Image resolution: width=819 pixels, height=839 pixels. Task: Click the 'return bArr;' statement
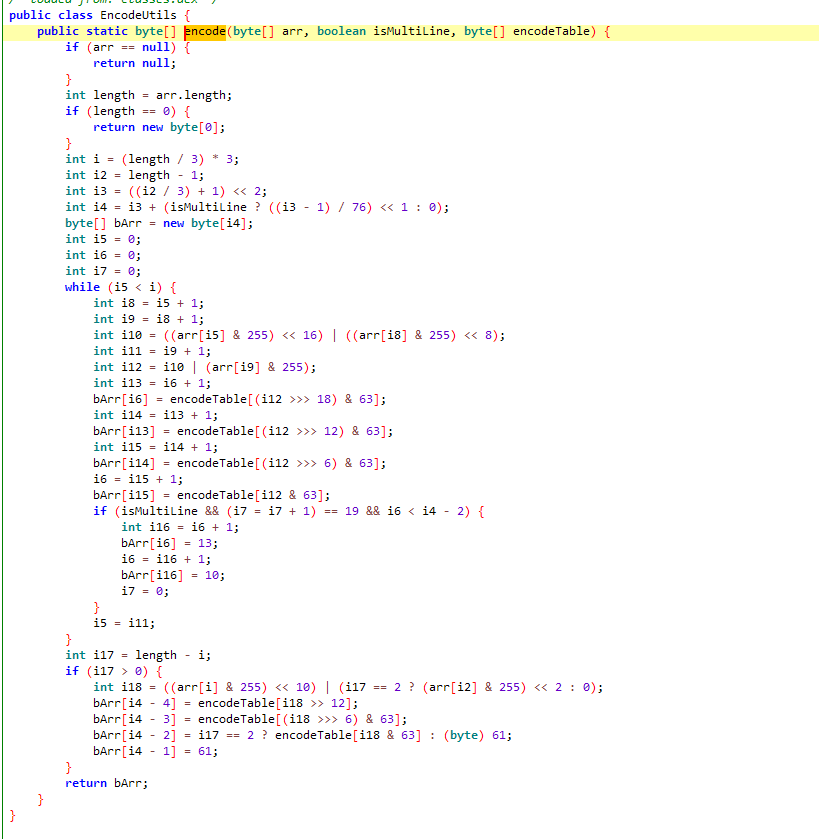(x=106, y=783)
